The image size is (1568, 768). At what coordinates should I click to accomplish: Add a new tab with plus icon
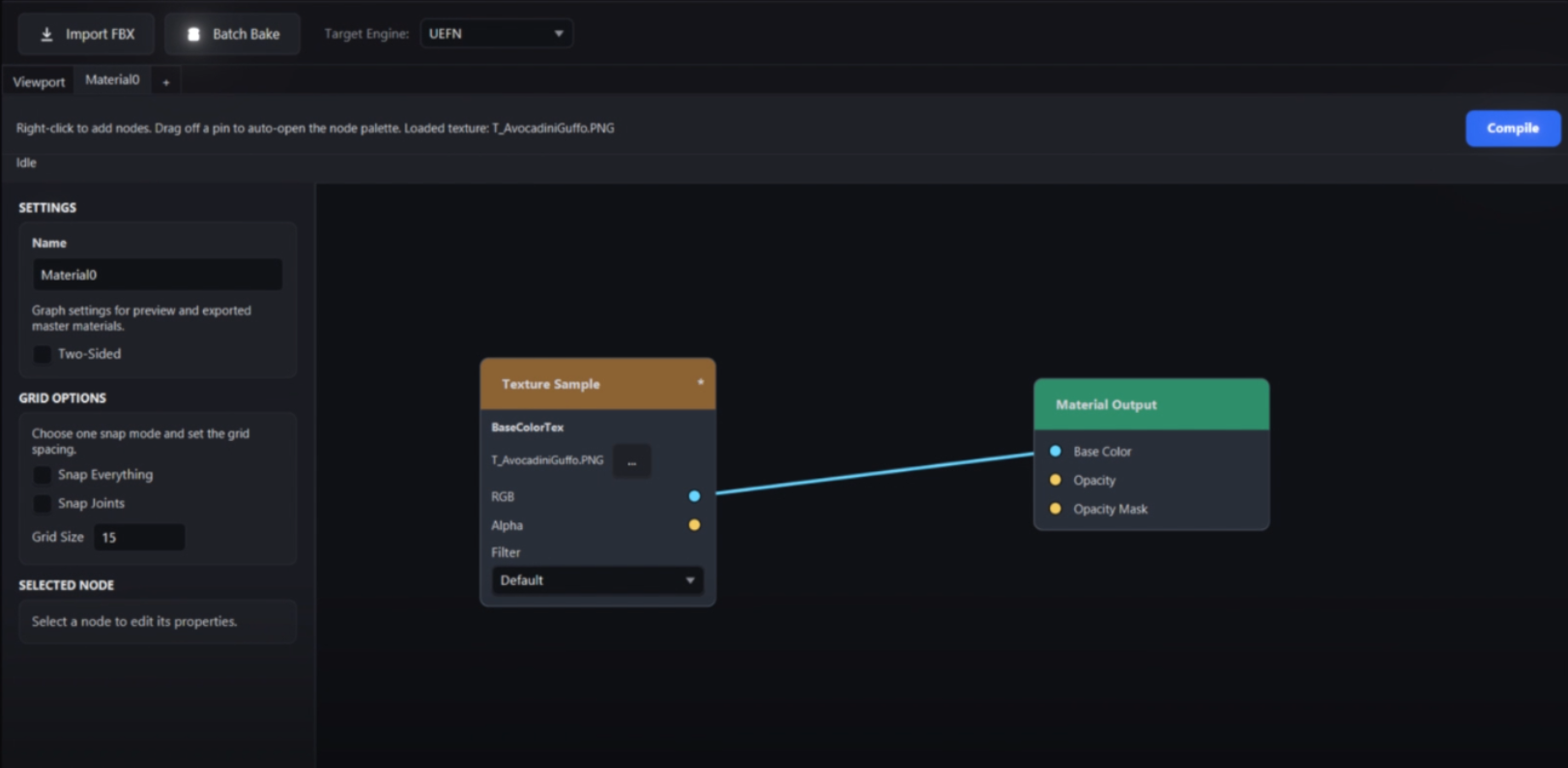166,82
